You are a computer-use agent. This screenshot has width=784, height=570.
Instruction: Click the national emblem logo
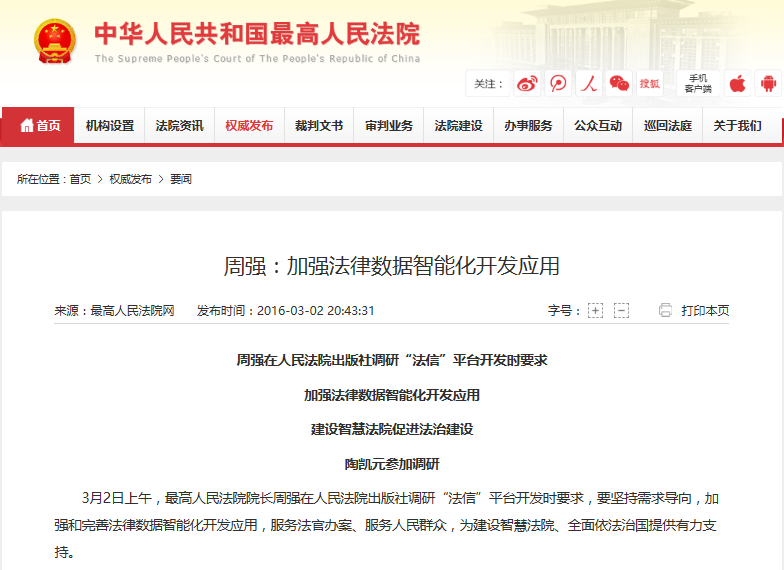[x=54, y=41]
